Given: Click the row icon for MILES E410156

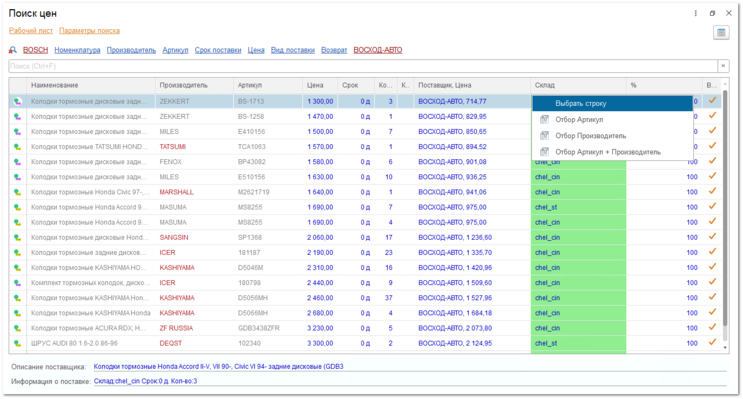Looking at the screenshot, I should 18,132.
